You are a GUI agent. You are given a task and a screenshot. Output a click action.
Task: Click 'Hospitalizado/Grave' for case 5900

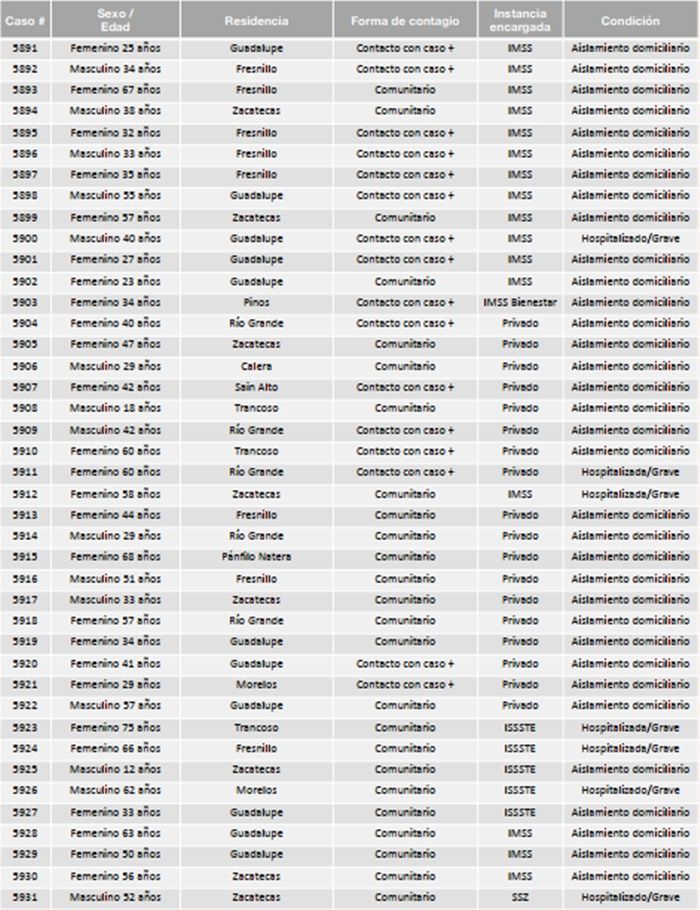click(630, 239)
